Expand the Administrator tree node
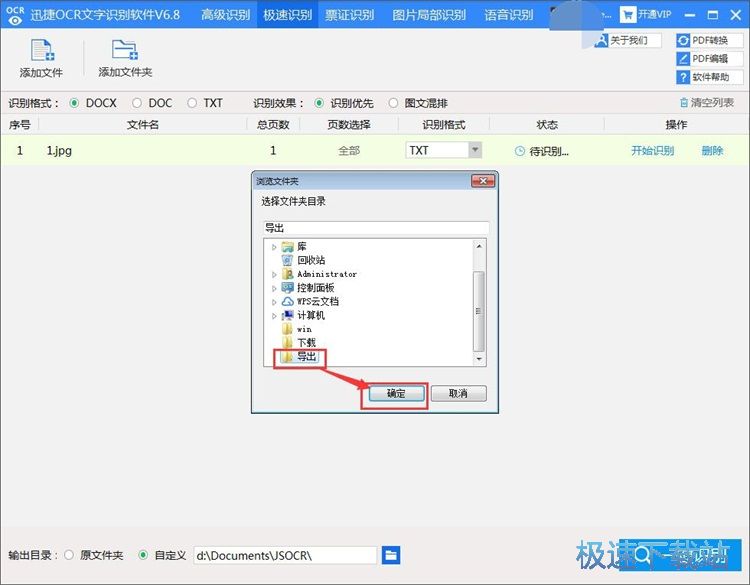Viewport: 750px width, 585px height. 274,275
